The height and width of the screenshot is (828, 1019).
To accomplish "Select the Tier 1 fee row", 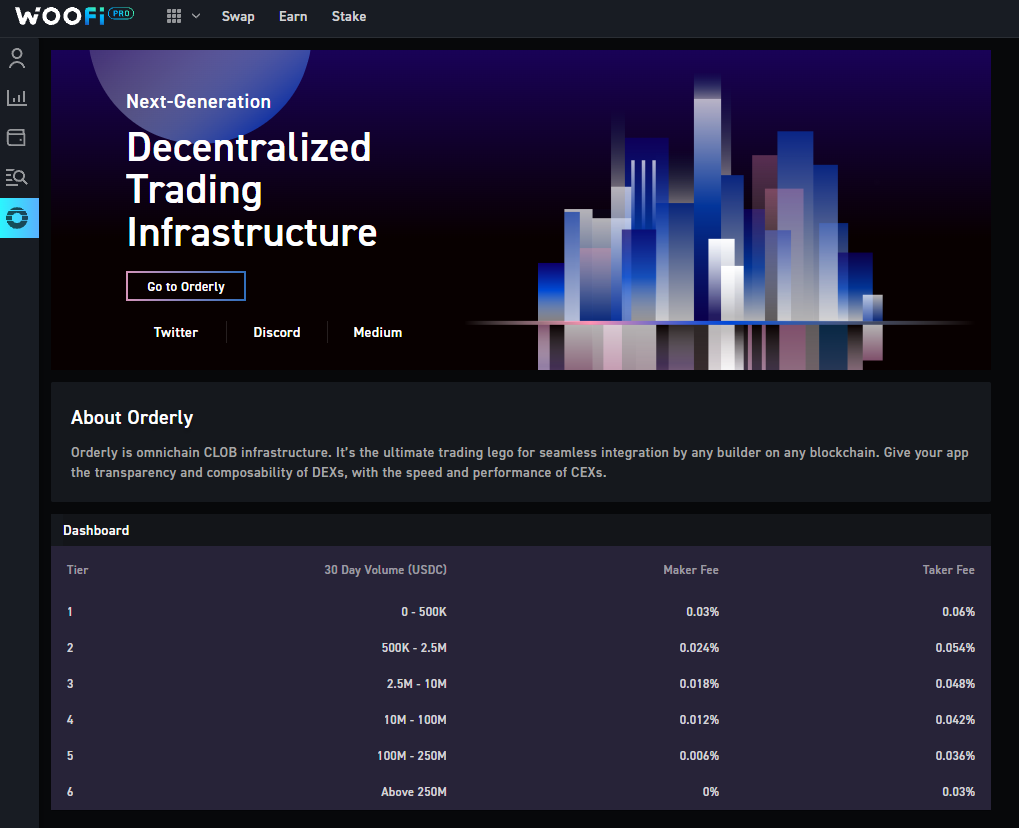I will 520,611.
